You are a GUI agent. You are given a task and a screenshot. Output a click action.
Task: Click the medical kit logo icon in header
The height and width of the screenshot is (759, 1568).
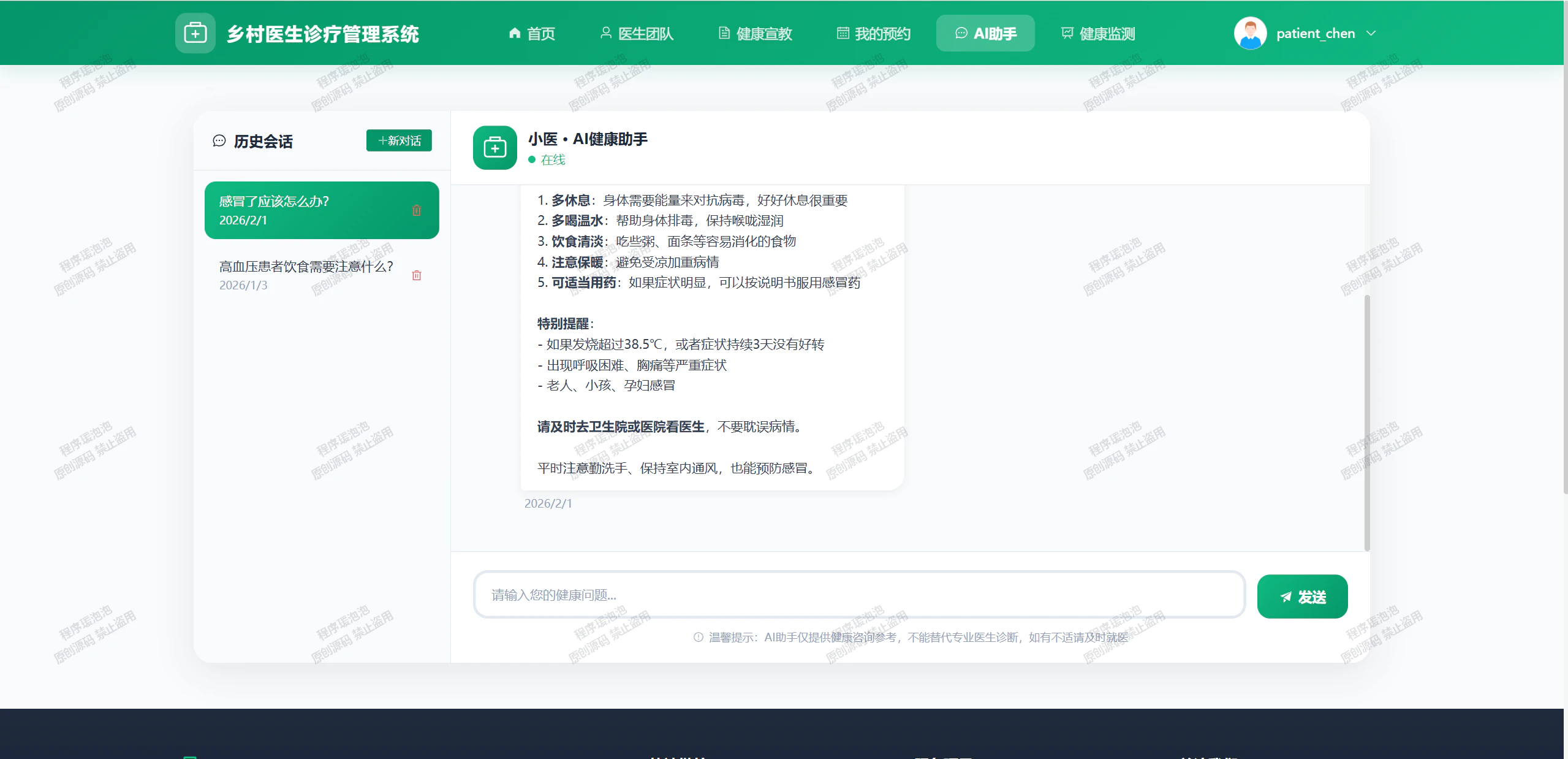point(195,33)
